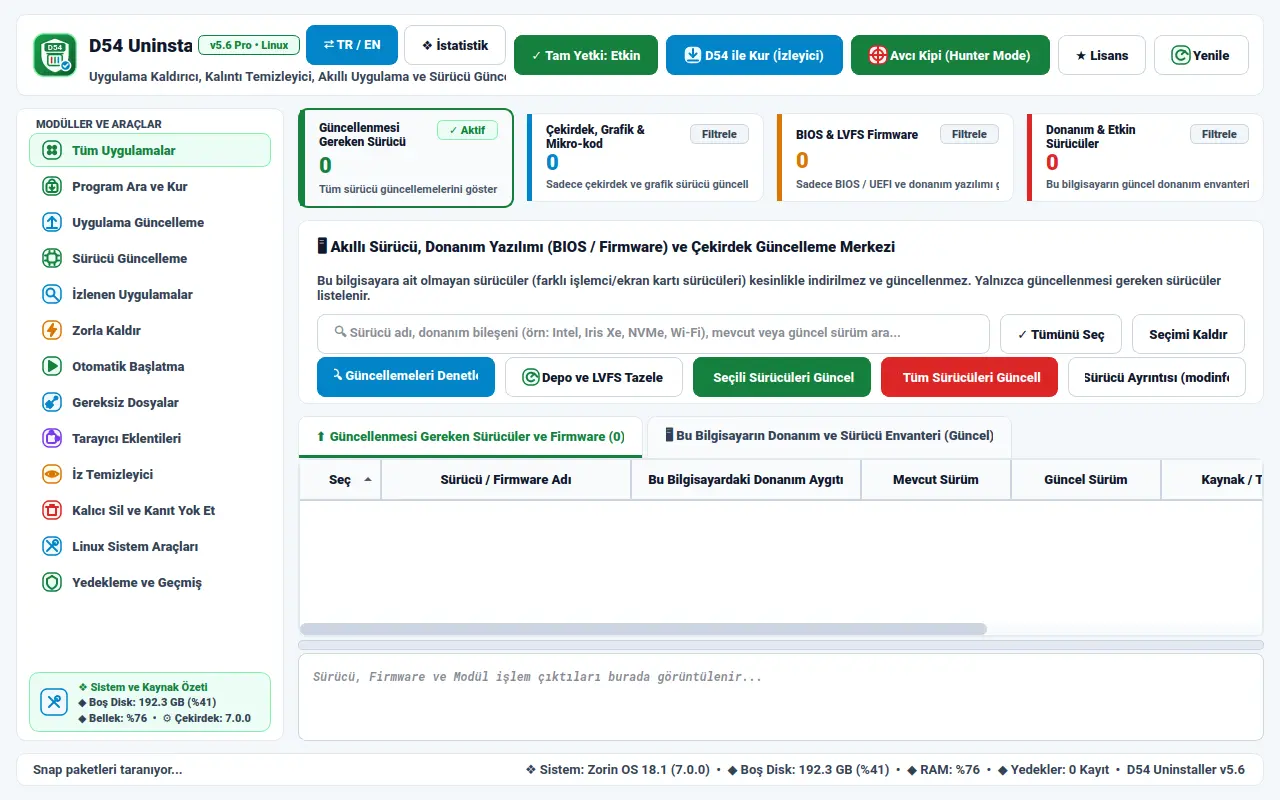
Task: Click Filtrele on BIOS & LVFS Firmware card
Action: pyautogui.click(x=969, y=134)
